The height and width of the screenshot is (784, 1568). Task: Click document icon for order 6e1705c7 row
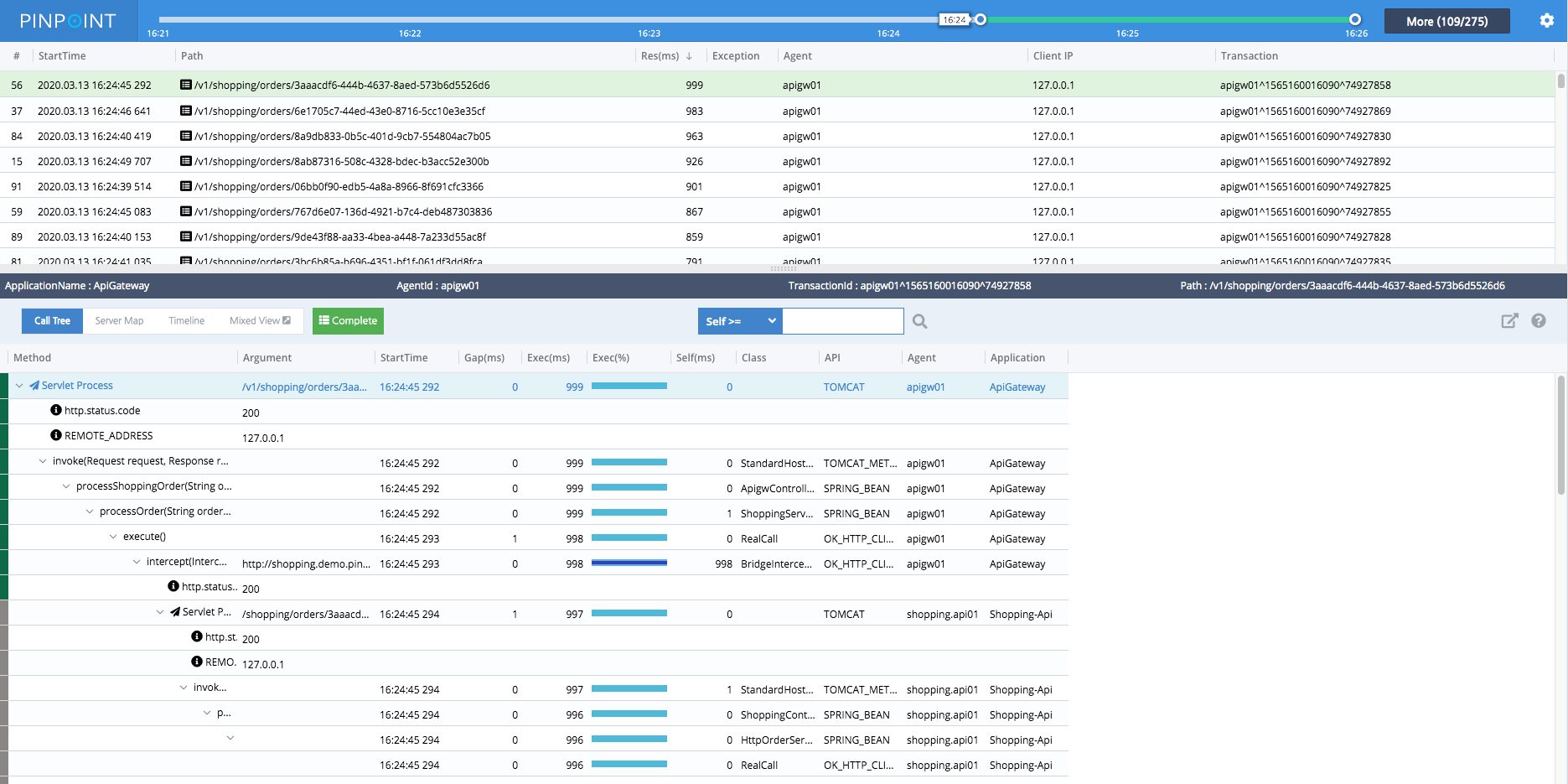point(186,111)
